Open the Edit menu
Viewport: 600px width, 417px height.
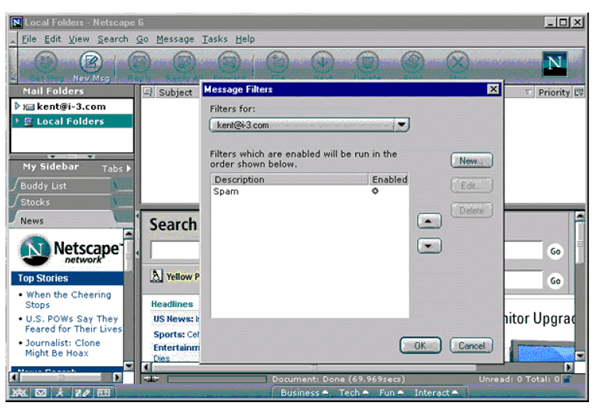(x=52, y=39)
